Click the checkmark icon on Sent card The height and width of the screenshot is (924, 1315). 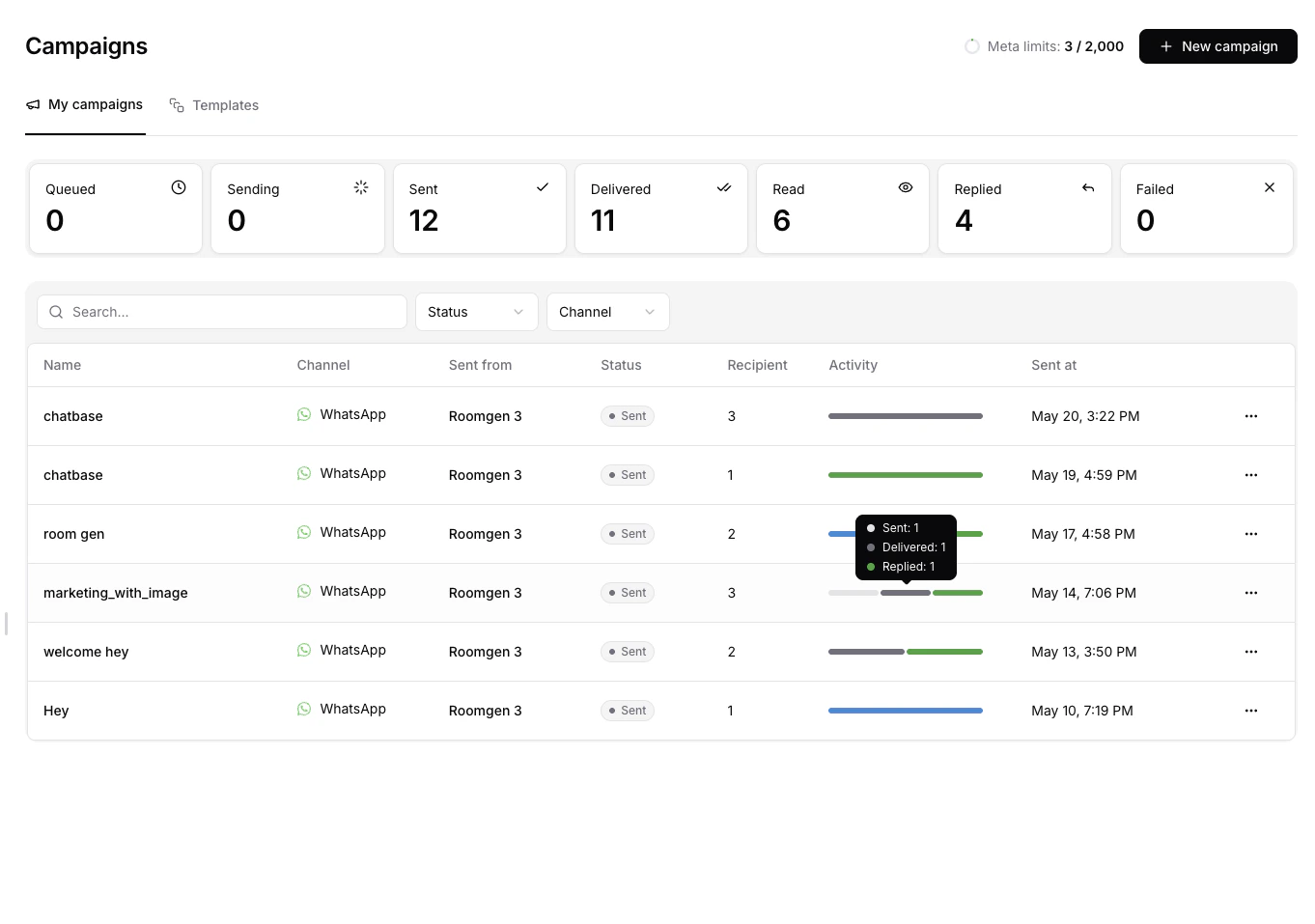tap(543, 187)
